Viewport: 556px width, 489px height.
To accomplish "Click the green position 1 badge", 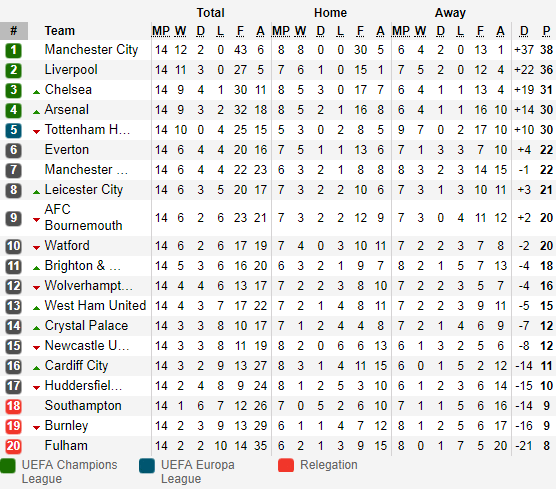I will (13, 50).
